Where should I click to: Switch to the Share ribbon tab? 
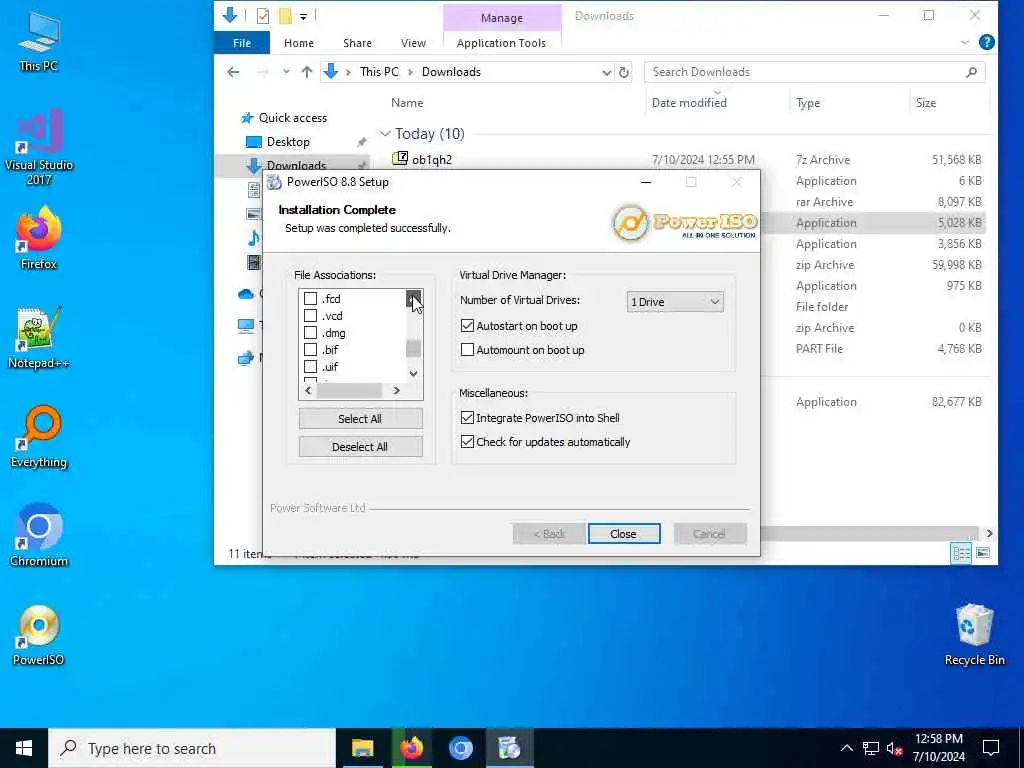click(357, 43)
